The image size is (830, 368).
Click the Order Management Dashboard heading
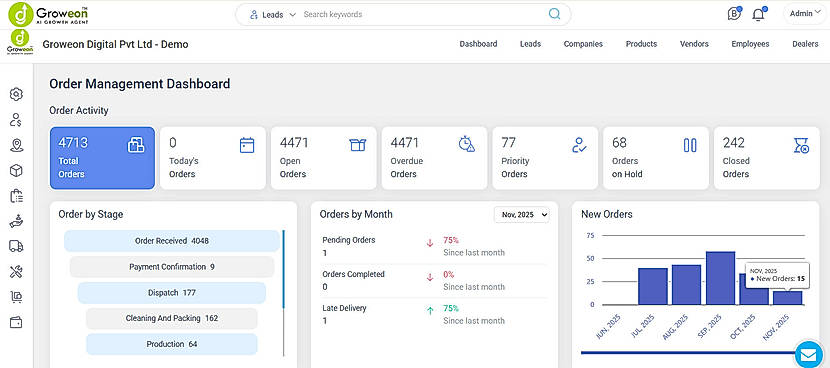(x=140, y=84)
